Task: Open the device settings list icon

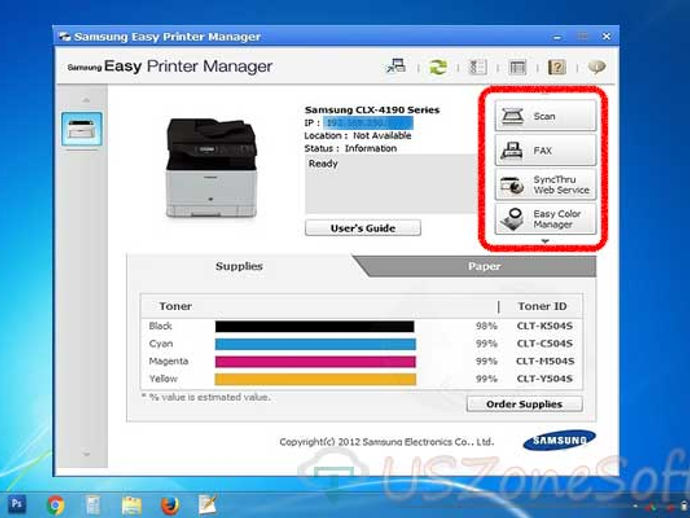Action: 477,67
